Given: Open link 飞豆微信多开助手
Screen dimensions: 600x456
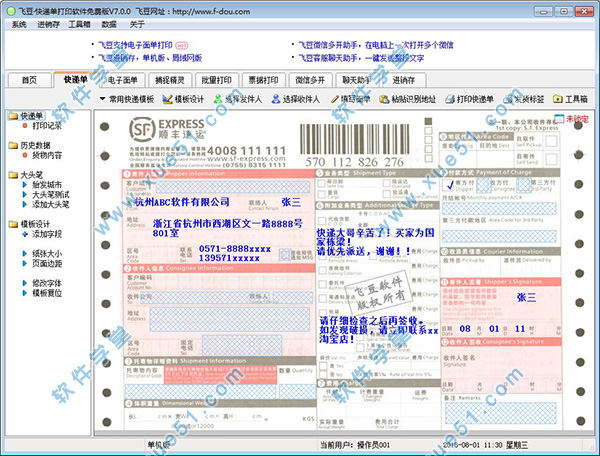Looking at the screenshot, I should 376,45.
